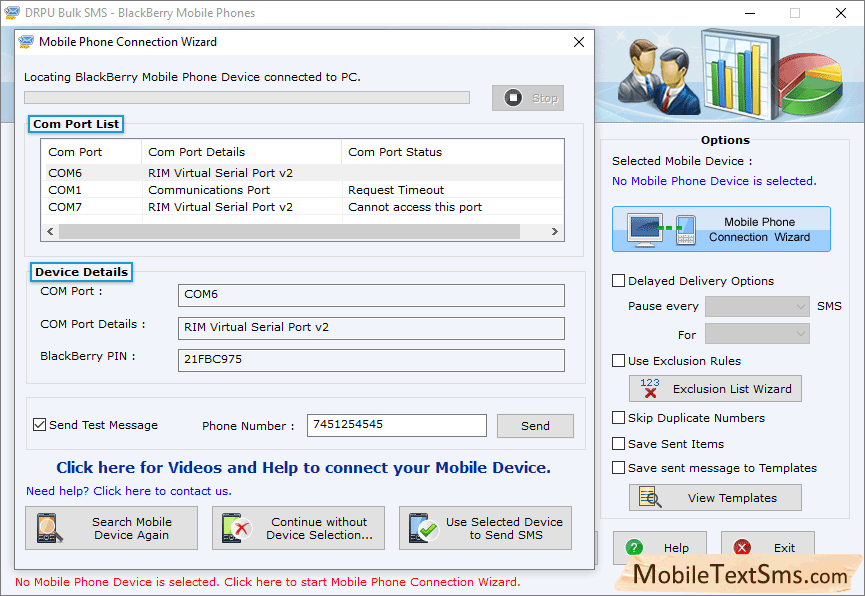Image resolution: width=865 pixels, height=596 pixels.
Task: Click the Device Details section label
Action: [x=82, y=272]
